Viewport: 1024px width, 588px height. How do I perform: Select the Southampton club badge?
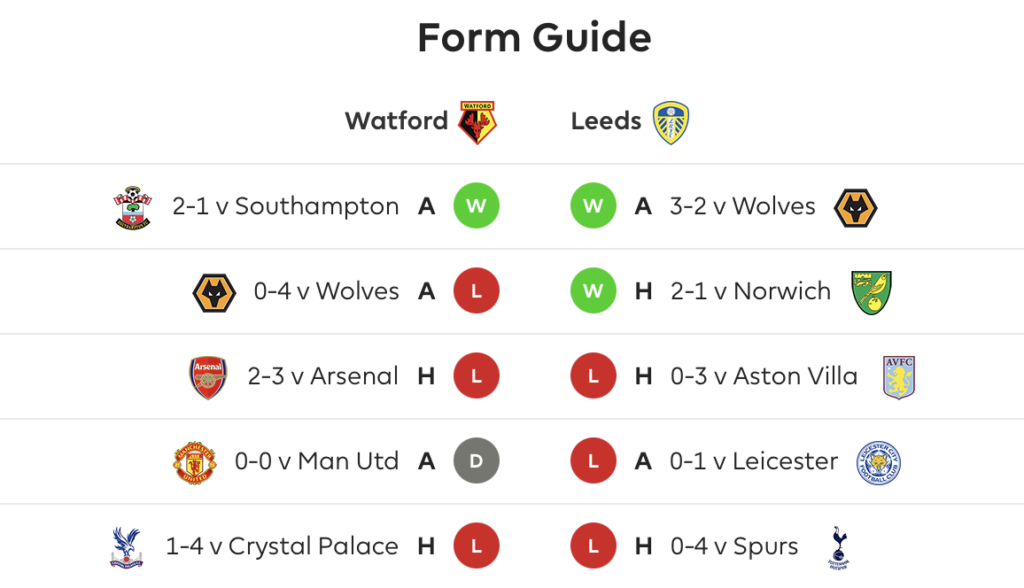coord(133,207)
